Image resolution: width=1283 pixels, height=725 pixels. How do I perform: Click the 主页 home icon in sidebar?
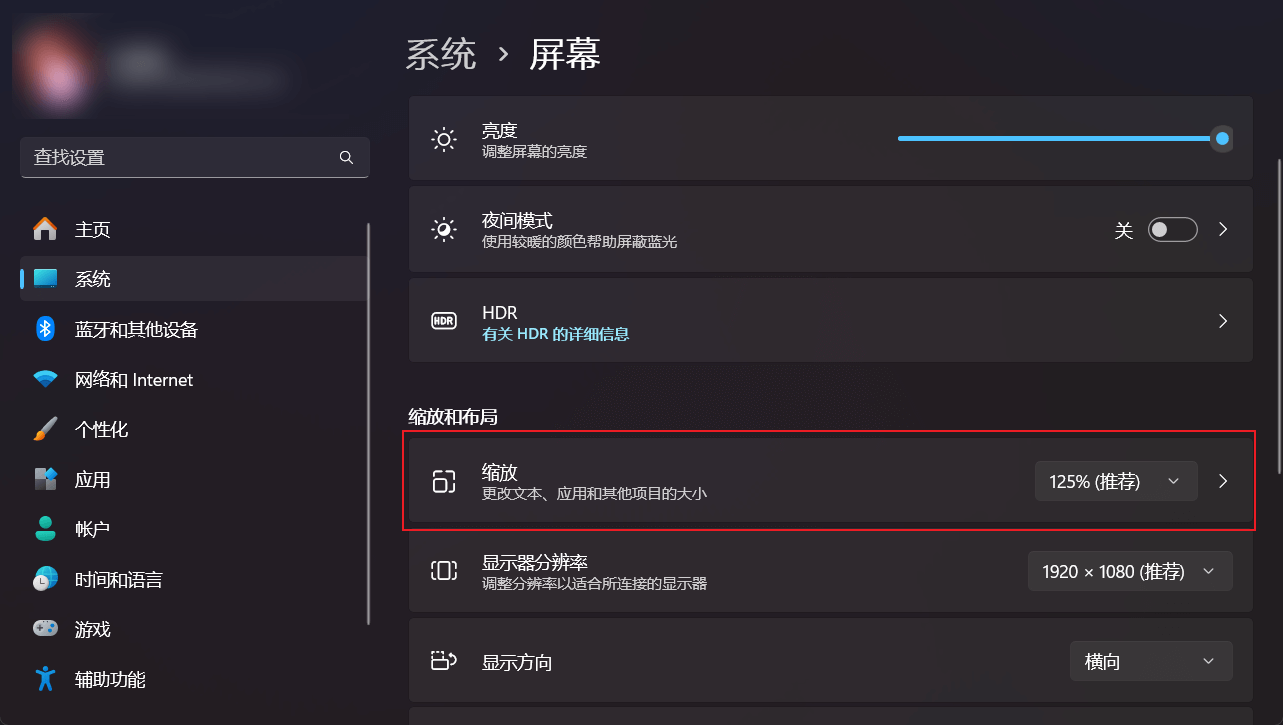(x=45, y=229)
